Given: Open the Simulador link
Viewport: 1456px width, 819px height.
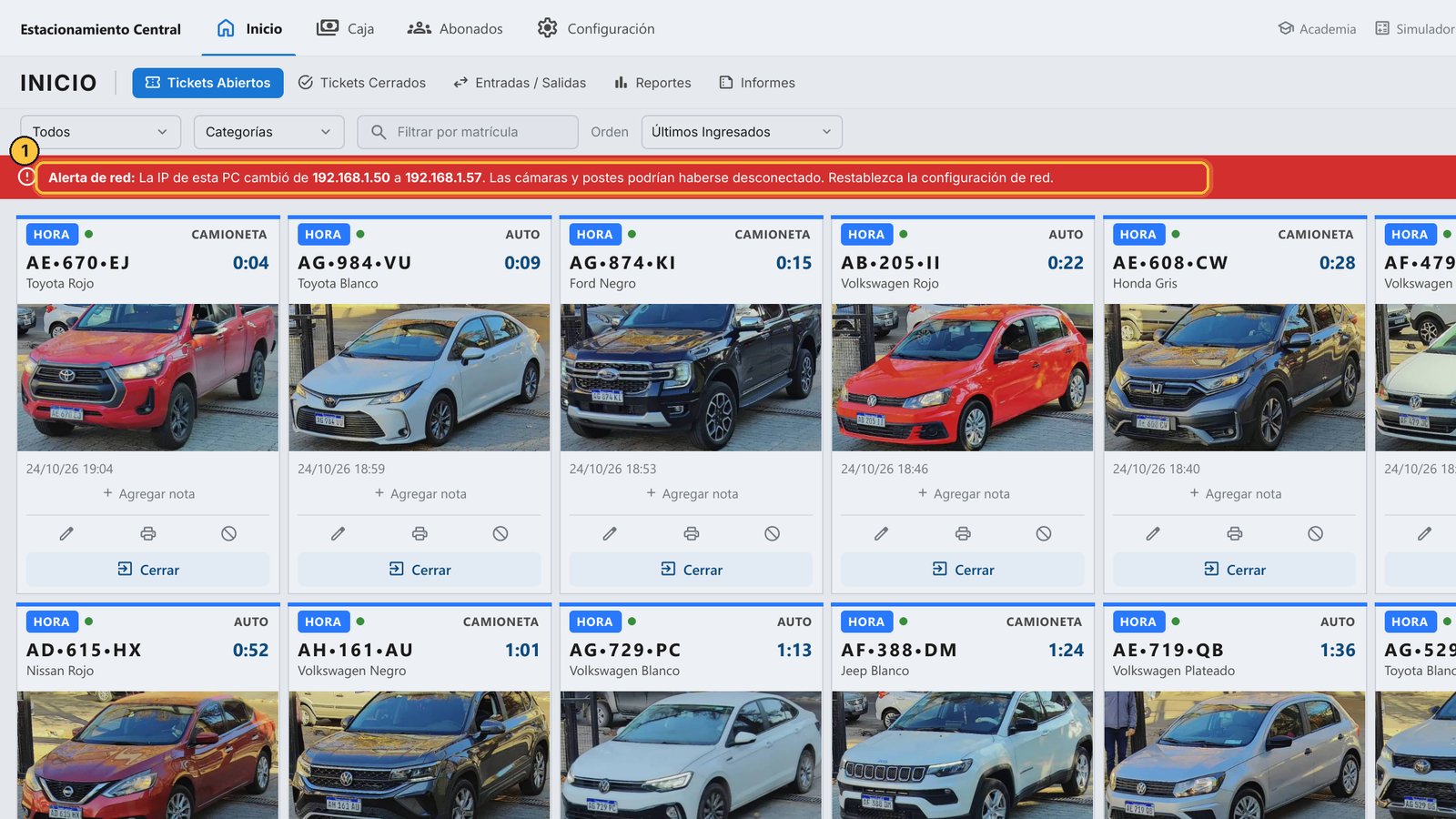Looking at the screenshot, I should tap(1415, 28).
